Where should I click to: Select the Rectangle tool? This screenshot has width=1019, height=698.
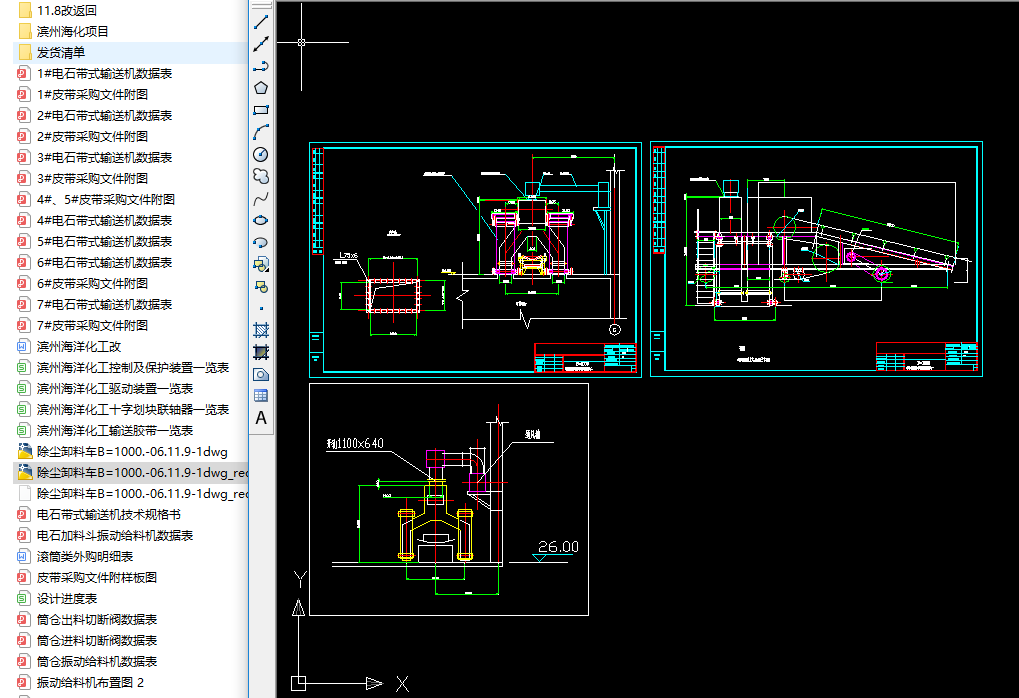coord(261,110)
